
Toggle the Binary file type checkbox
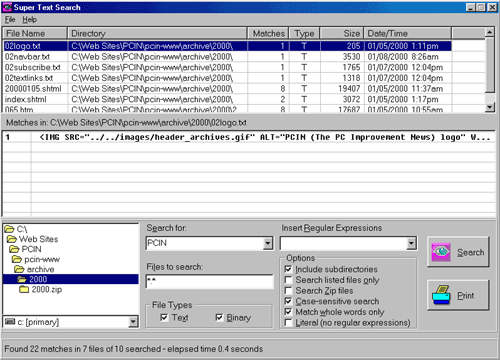tap(219, 317)
